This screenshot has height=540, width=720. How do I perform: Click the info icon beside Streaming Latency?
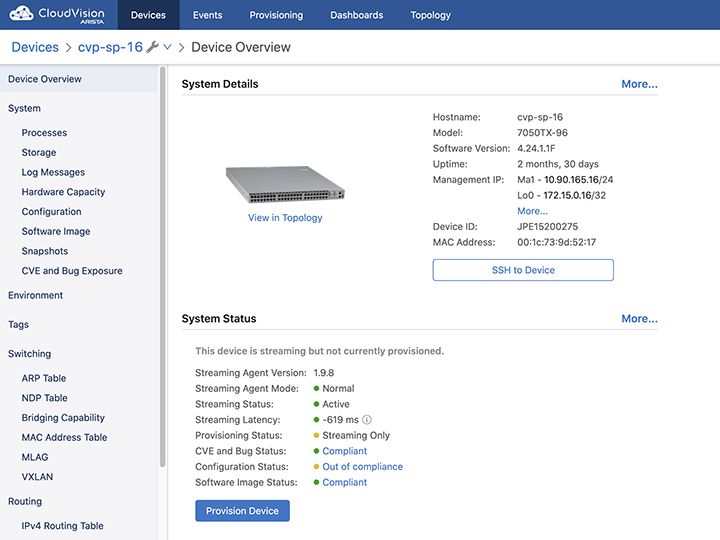(x=366, y=420)
